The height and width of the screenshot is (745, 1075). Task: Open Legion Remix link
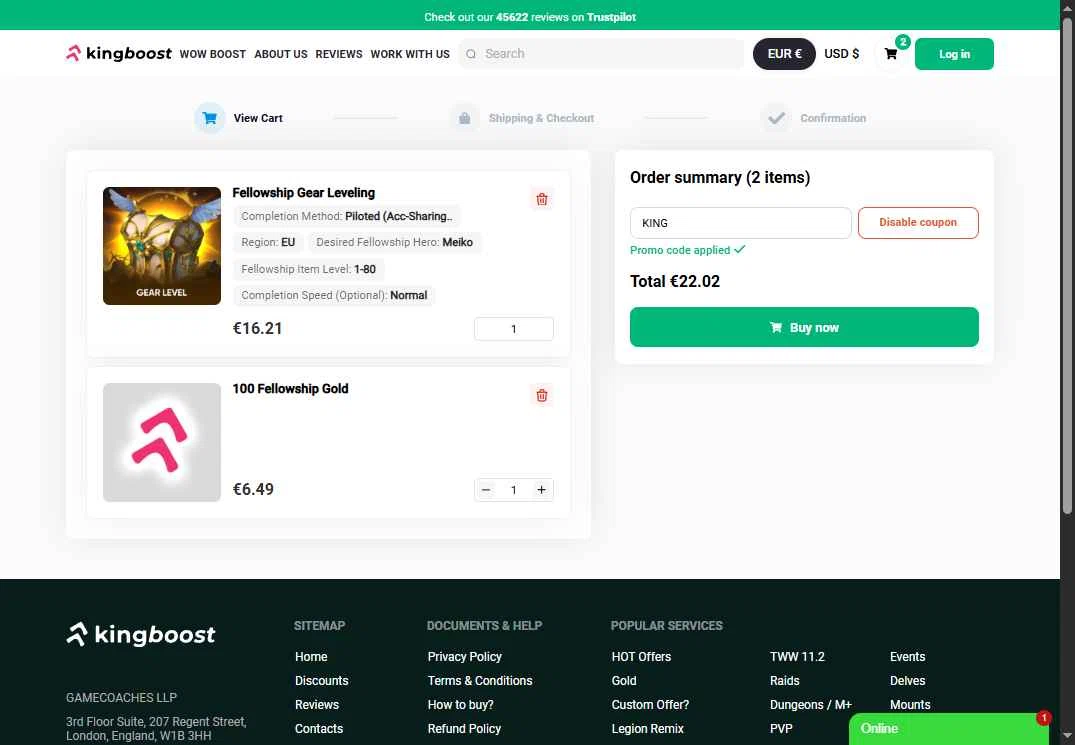click(x=647, y=729)
